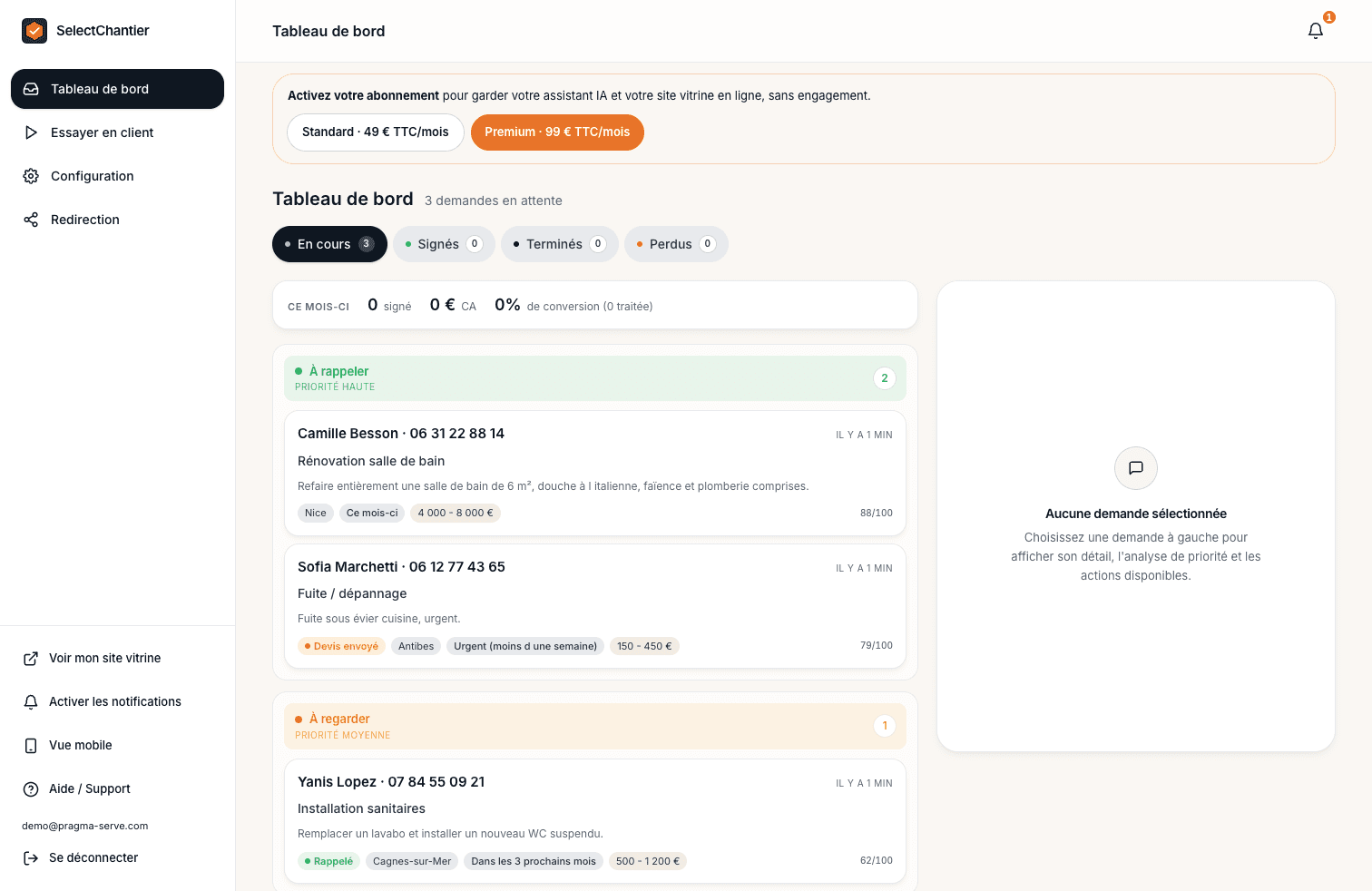
Task: Click the share icon for Redirection
Action: coord(31,220)
